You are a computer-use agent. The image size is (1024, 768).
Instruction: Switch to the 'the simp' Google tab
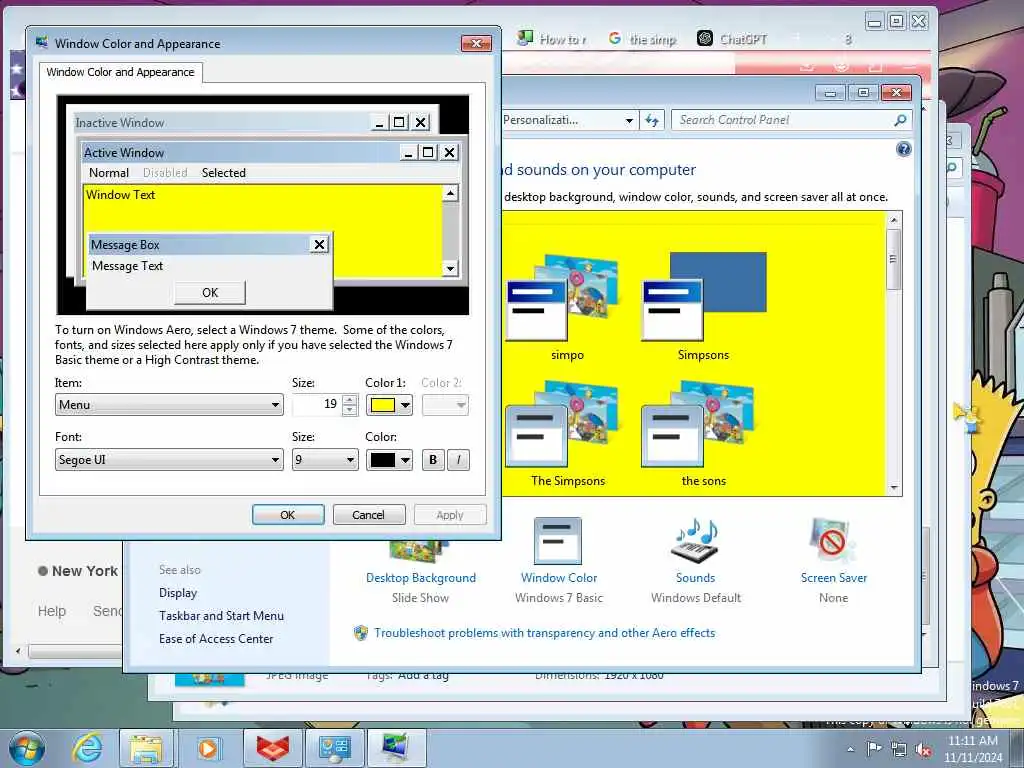click(x=643, y=39)
